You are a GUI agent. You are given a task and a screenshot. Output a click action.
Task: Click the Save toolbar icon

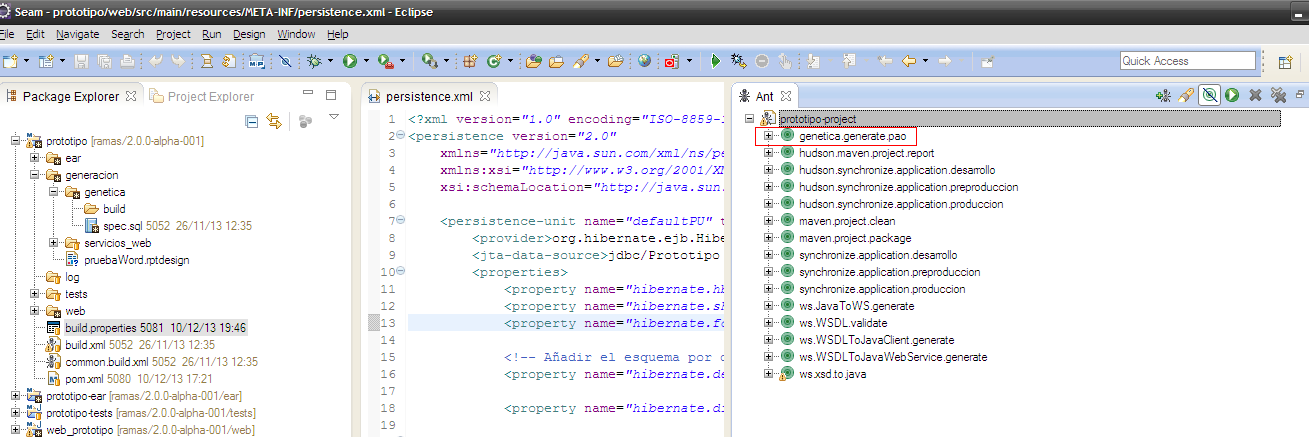[x=81, y=61]
